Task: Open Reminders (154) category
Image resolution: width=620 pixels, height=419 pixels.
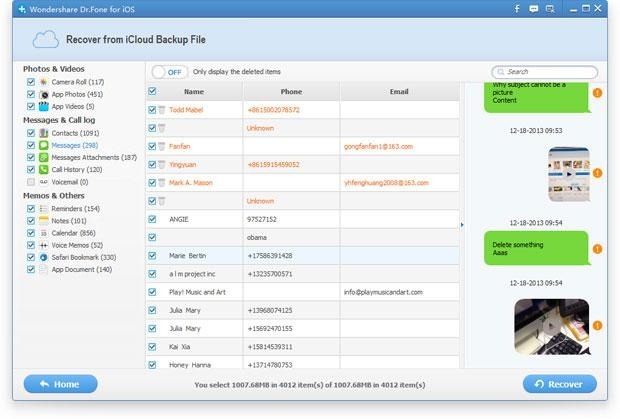Action: tap(76, 209)
